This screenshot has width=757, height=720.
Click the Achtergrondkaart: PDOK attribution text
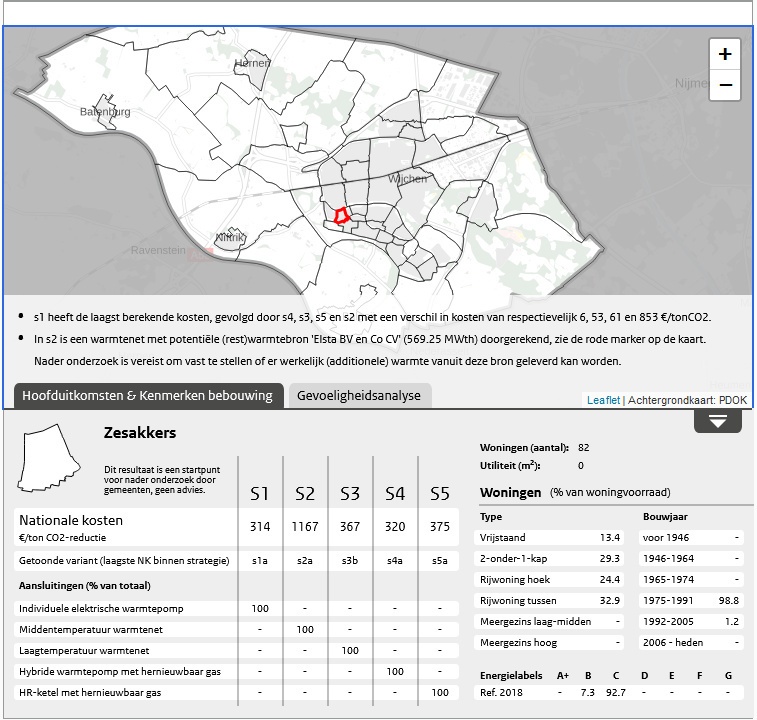687,400
